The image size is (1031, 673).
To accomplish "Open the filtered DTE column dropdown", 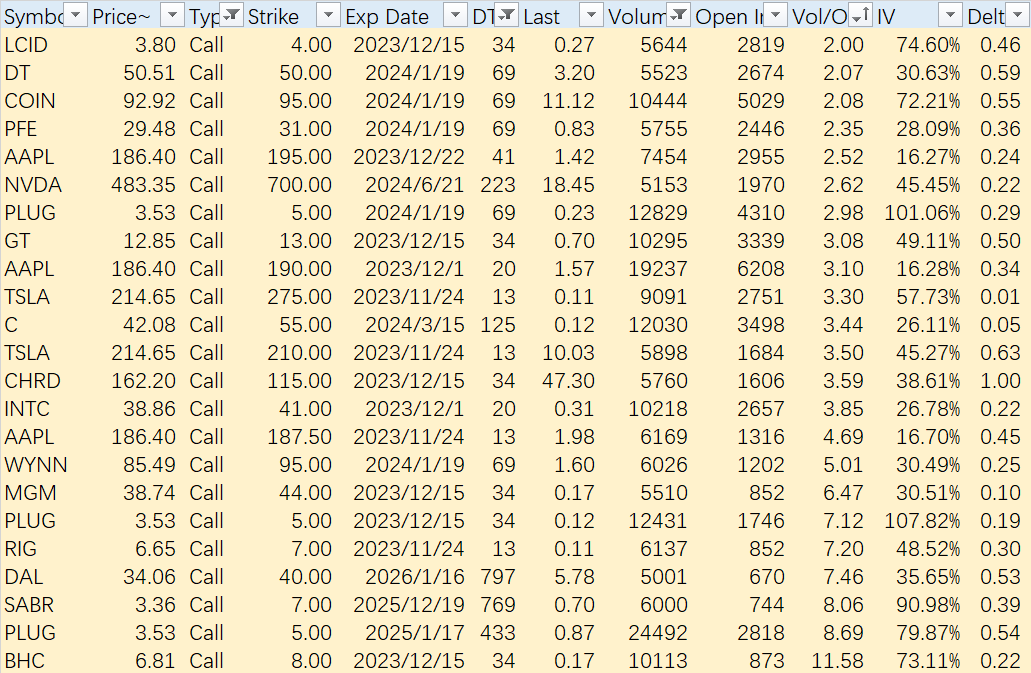I will tap(507, 14).
